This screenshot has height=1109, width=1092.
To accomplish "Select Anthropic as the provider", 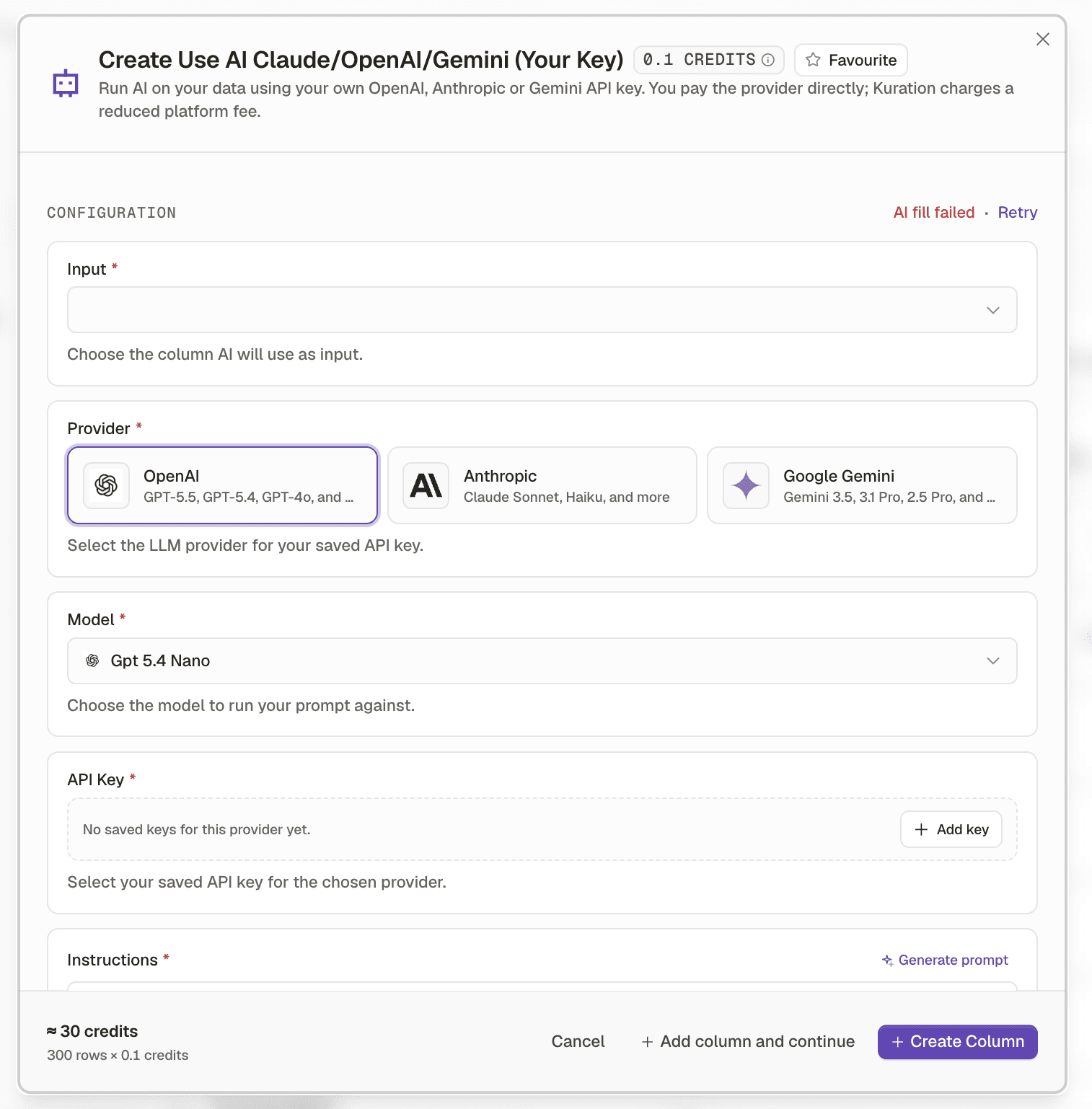I will coord(542,485).
